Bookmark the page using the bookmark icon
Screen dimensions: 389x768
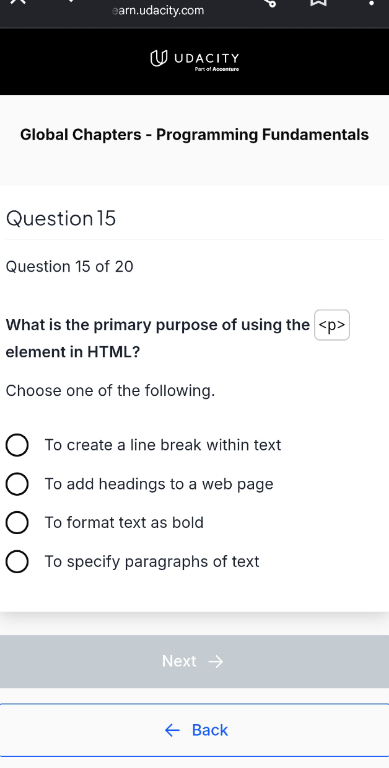pyautogui.click(x=318, y=2)
